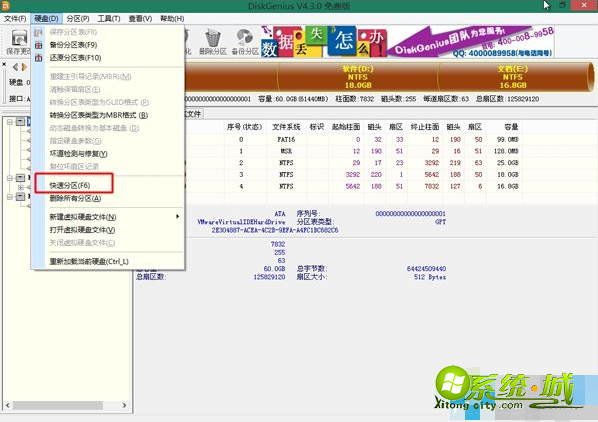Open the 查看(V) menu
The width and height of the screenshot is (598, 422).
click(140, 18)
